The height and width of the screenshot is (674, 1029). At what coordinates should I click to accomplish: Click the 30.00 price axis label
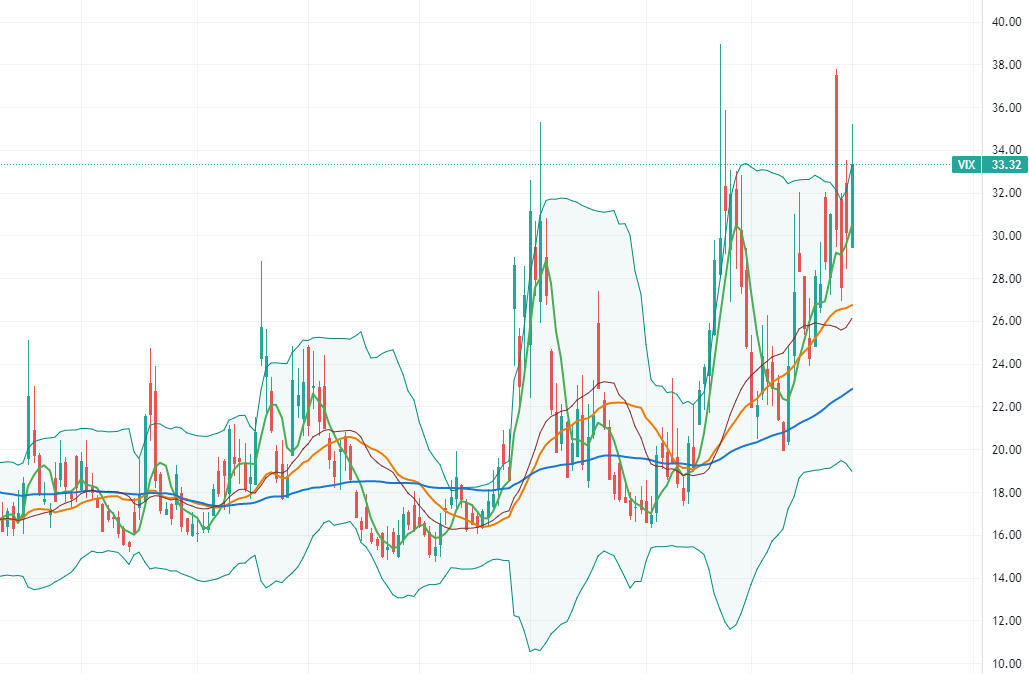point(1005,236)
